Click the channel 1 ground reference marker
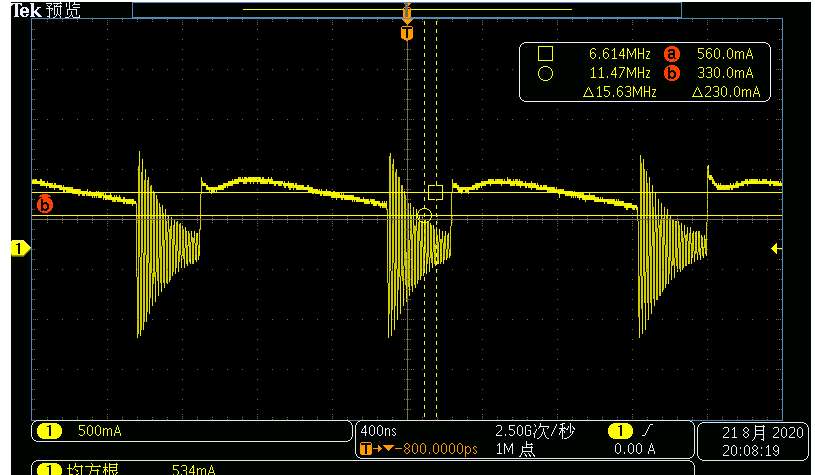Viewport: 815px width, 475px height. point(20,248)
